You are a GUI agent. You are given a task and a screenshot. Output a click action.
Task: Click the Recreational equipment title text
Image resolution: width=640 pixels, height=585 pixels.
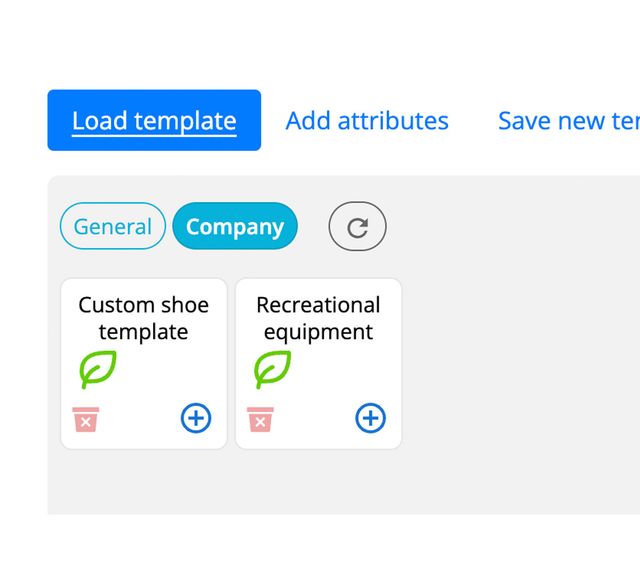point(318,318)
